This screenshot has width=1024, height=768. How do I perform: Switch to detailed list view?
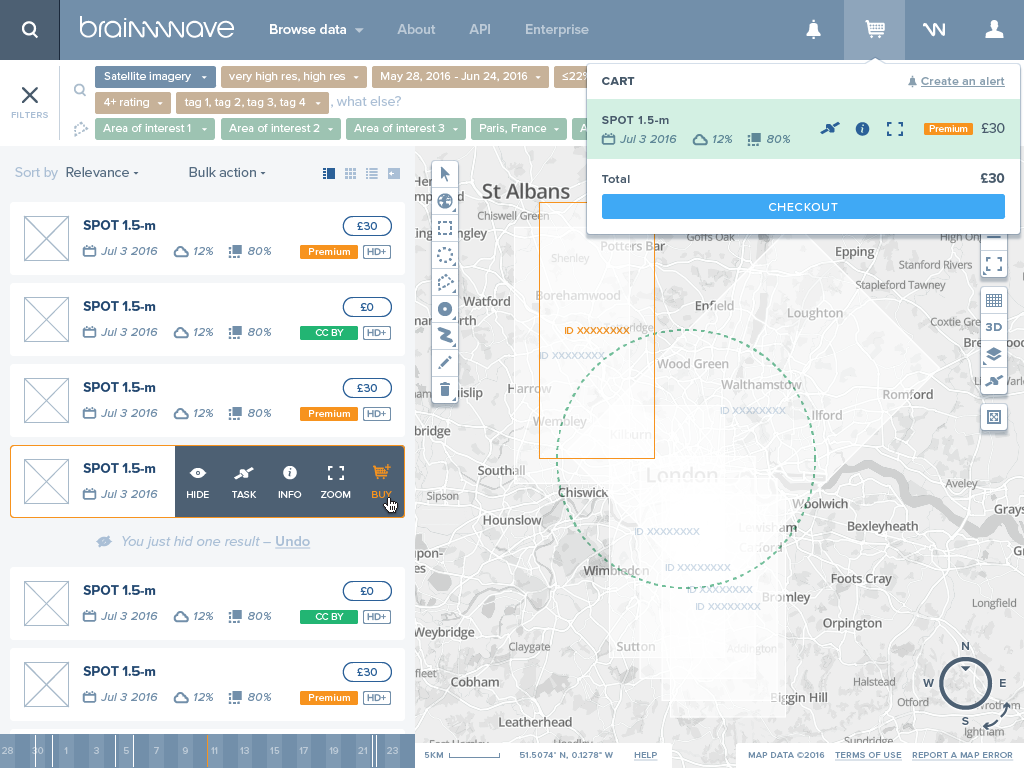[329, 173]
